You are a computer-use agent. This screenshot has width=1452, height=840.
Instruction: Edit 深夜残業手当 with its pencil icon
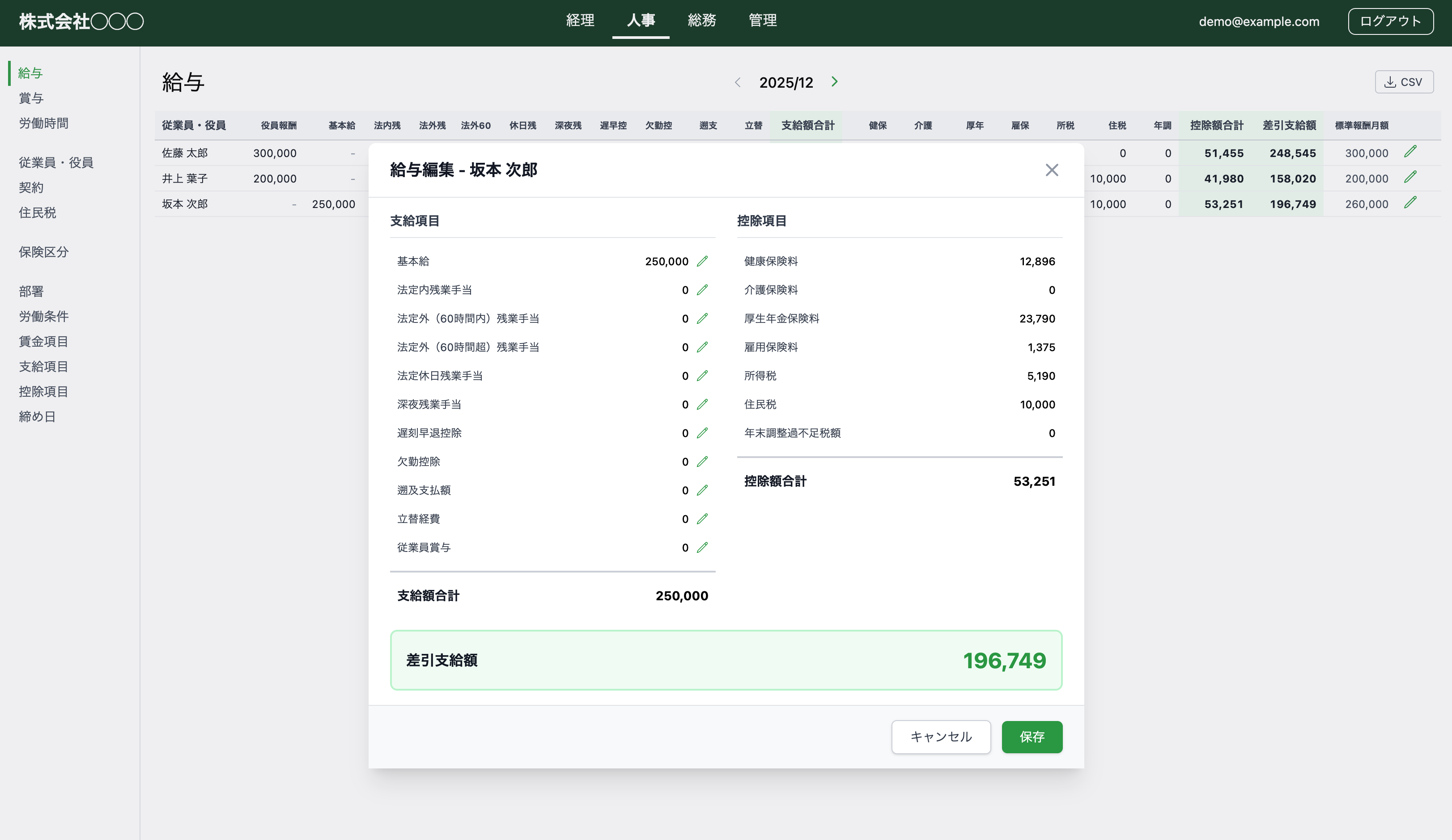702,404
